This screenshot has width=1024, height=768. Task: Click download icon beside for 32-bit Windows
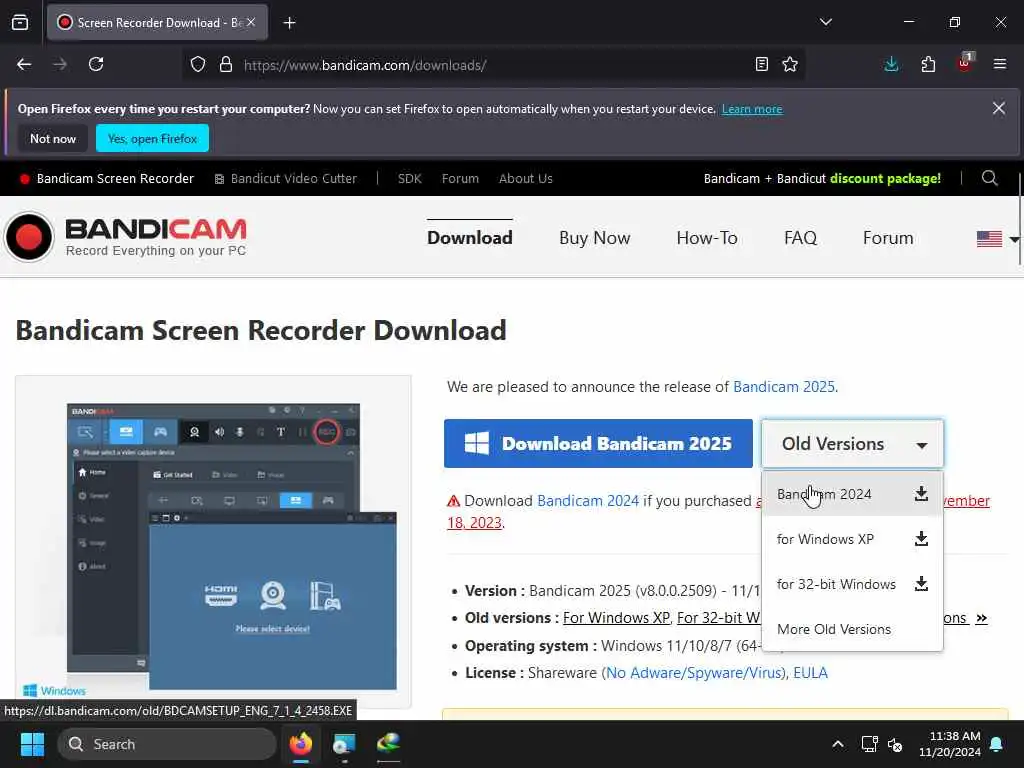[921, 584]
